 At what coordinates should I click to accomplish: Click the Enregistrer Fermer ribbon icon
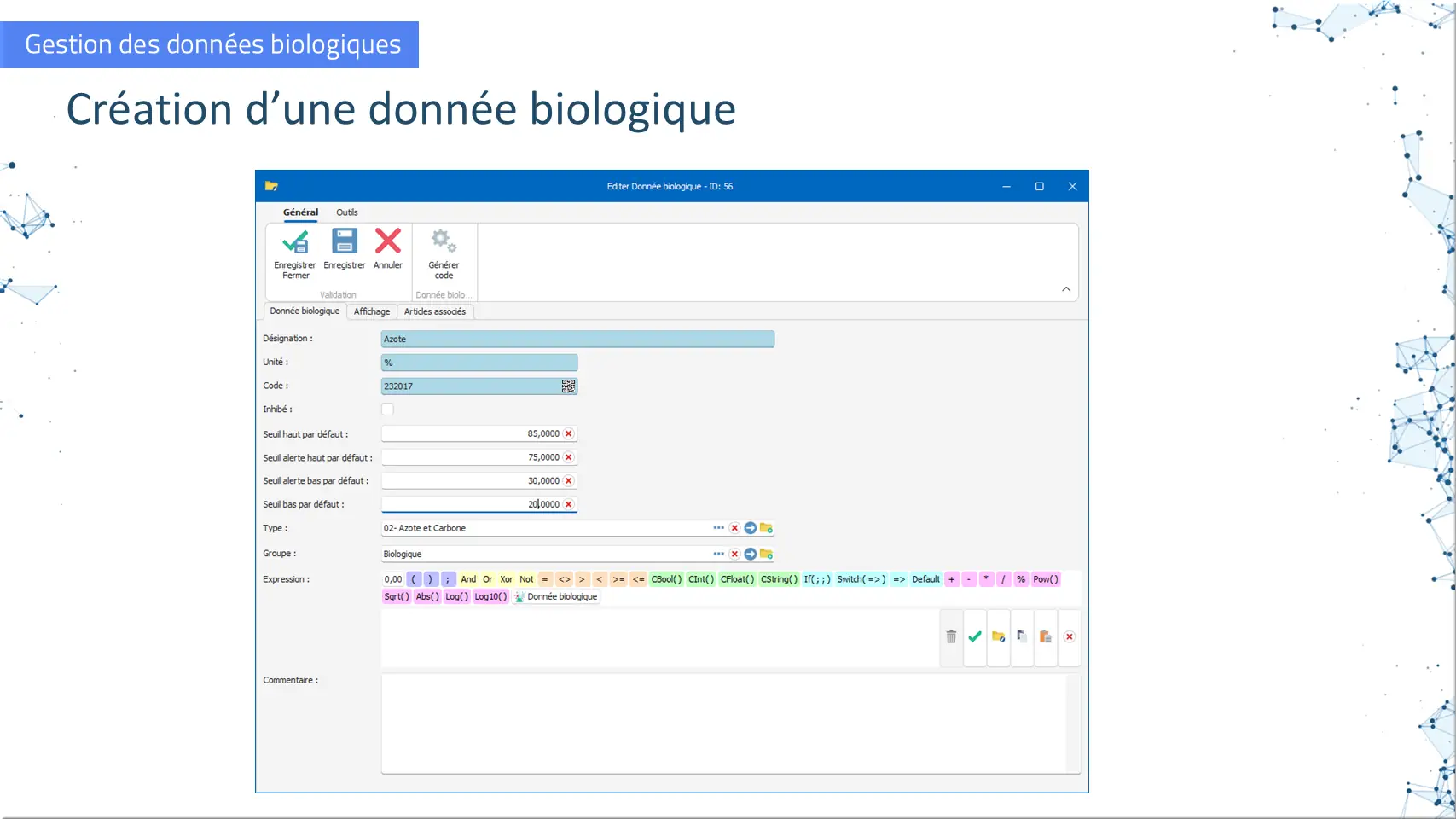click(295, 243)
